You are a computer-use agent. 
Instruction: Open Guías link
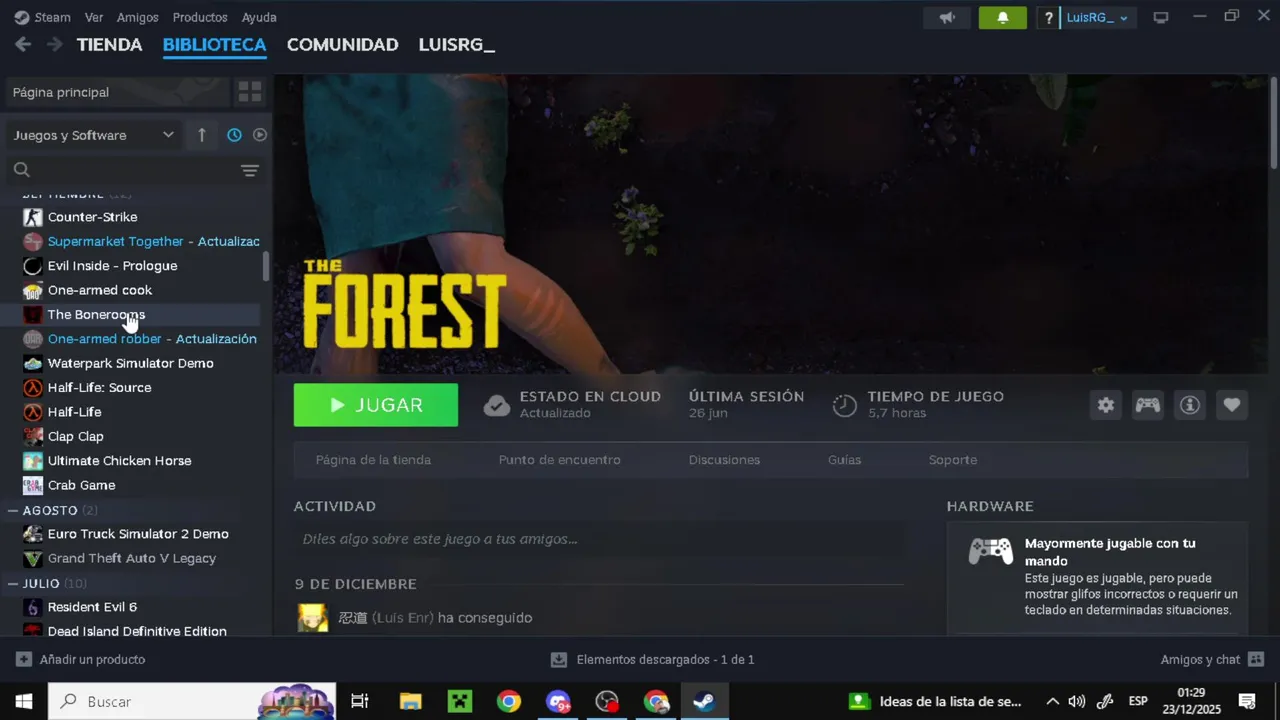point(844,460)
